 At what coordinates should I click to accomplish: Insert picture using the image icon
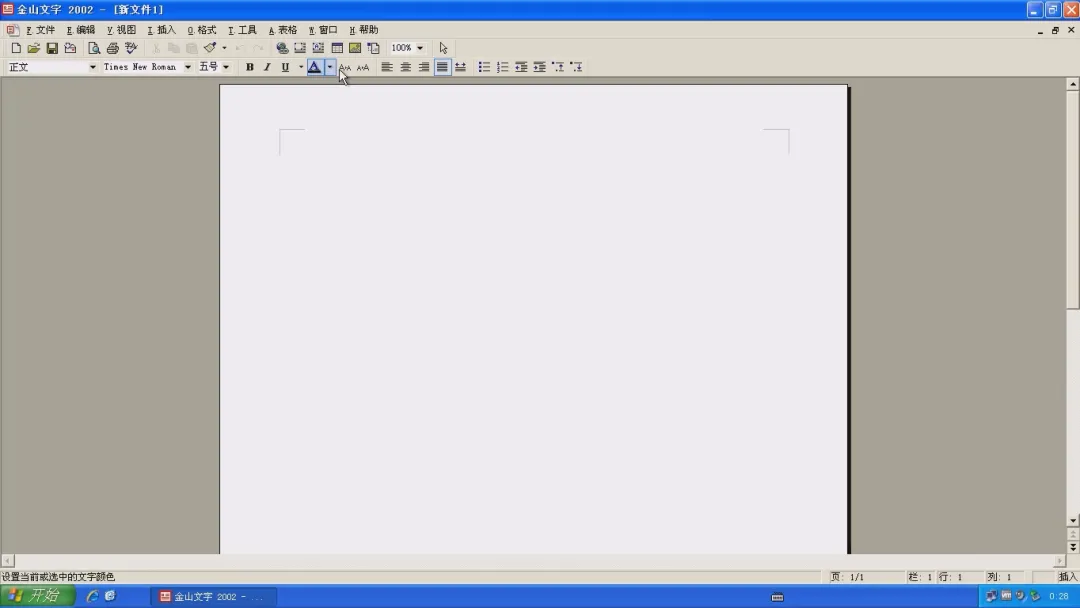[x=355, y=48]
